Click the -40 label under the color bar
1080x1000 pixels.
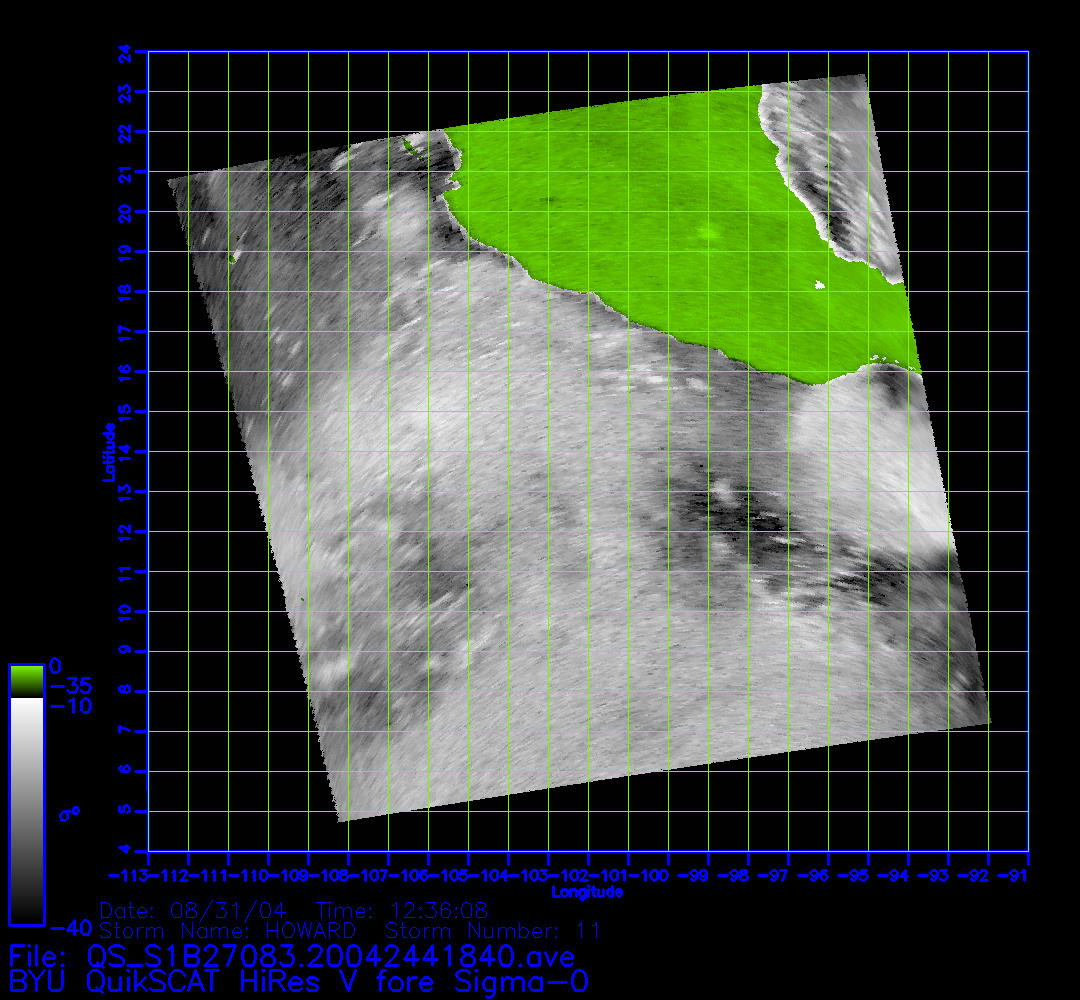pos(69,925)
